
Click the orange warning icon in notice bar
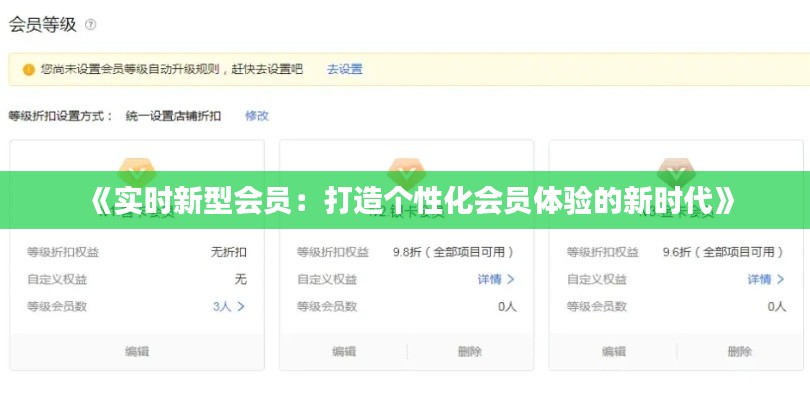pyautogui.click(x=29, y=70)
